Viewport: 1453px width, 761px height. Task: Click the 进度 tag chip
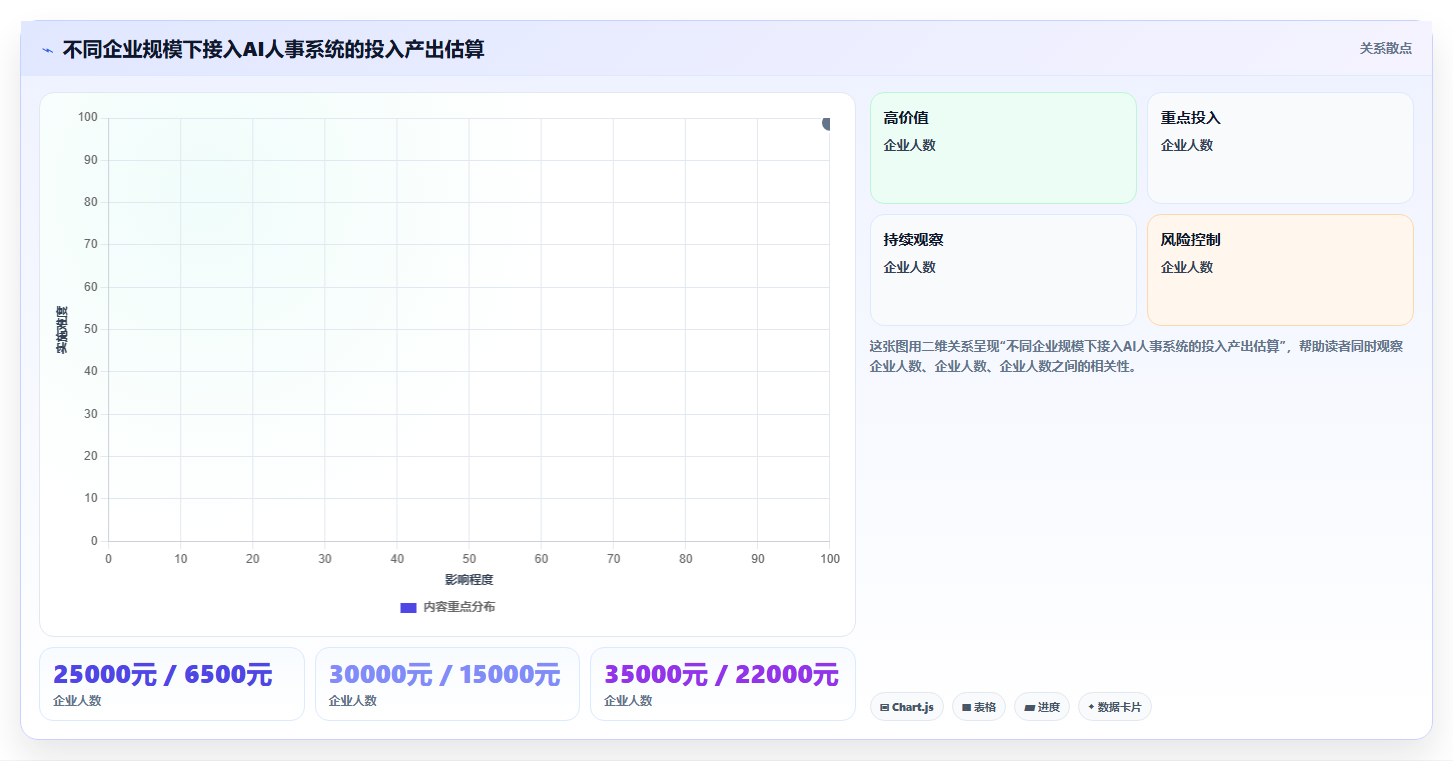click(x=1042, y=707)
